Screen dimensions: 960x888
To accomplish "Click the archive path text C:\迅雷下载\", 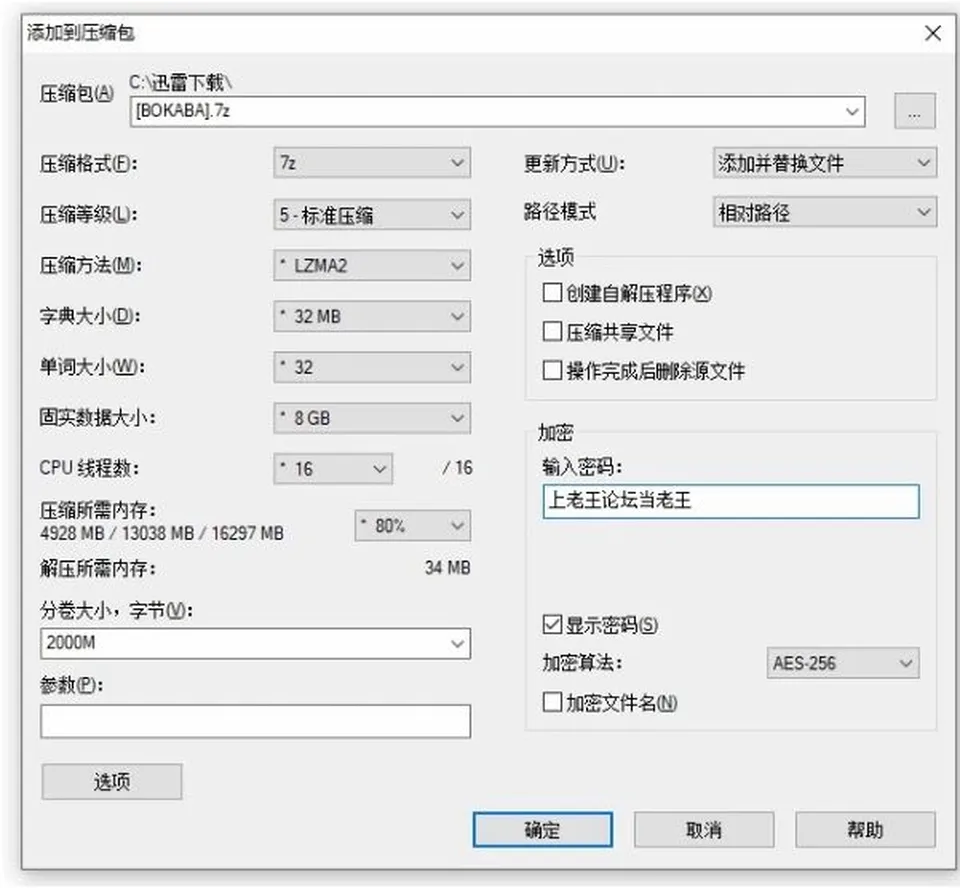I will (x=181, y=82).
